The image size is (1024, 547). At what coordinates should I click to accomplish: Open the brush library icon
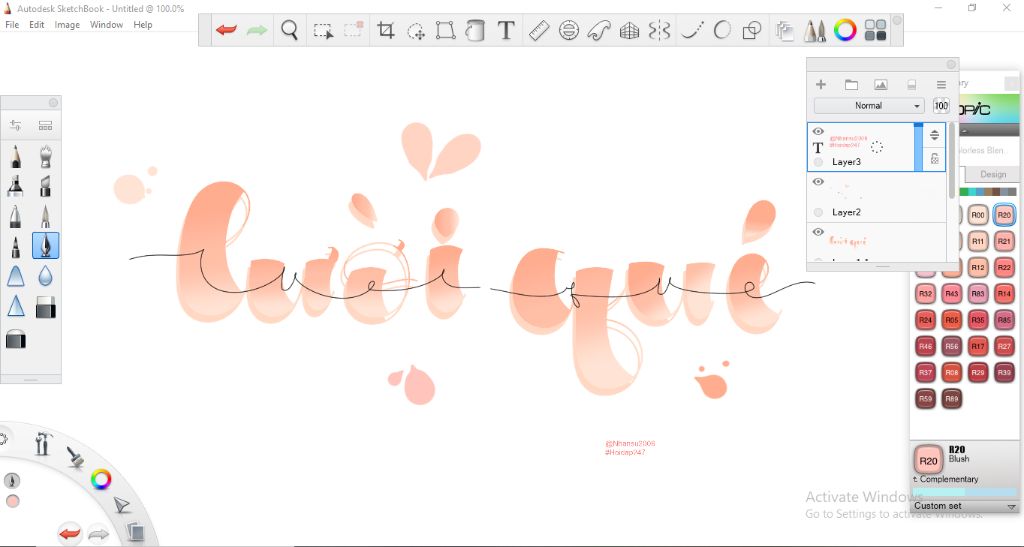click(x=45, y=125)
